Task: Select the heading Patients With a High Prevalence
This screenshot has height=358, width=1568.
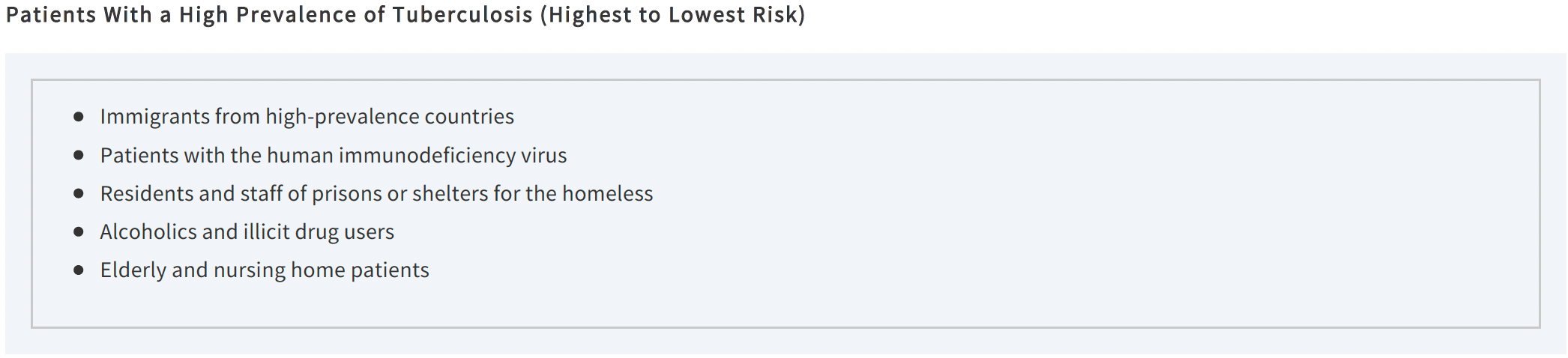Action: tap(405, 15)
